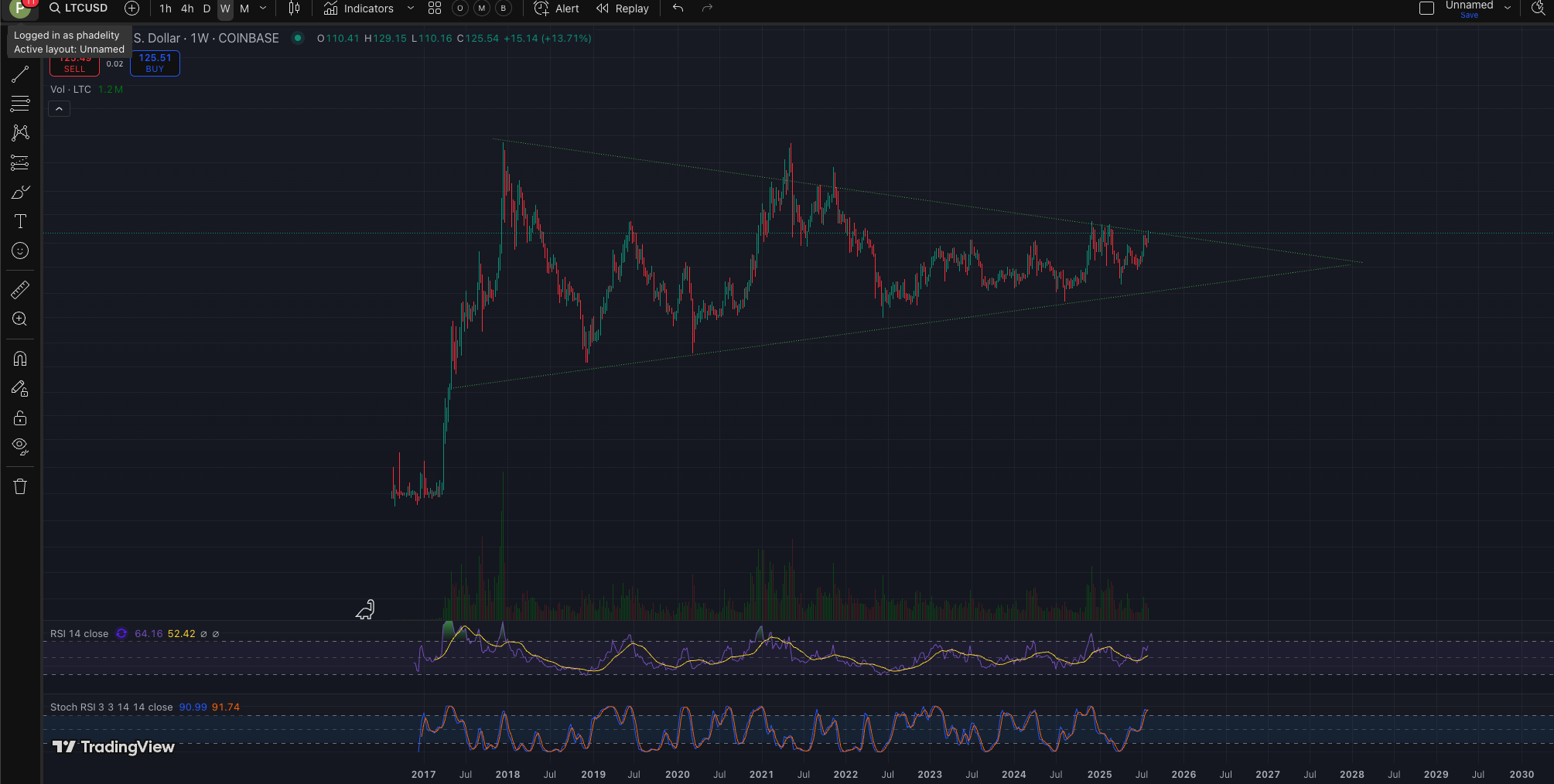Click the circled M toolbar button
The width and height of the screenshot is (1554, 784).
tap(482, 9)
